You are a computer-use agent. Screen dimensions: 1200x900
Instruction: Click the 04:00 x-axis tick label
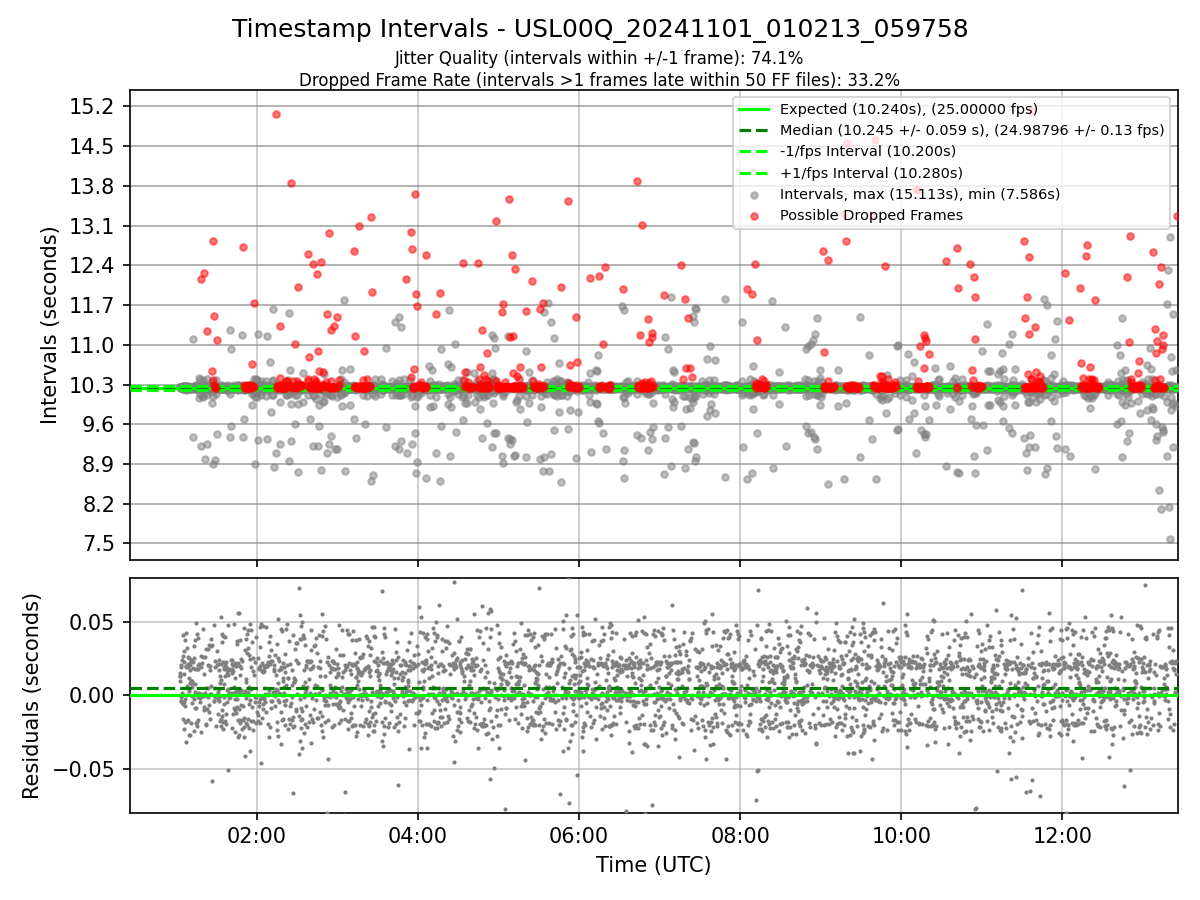pyautogui.click(x=418, y=836)
